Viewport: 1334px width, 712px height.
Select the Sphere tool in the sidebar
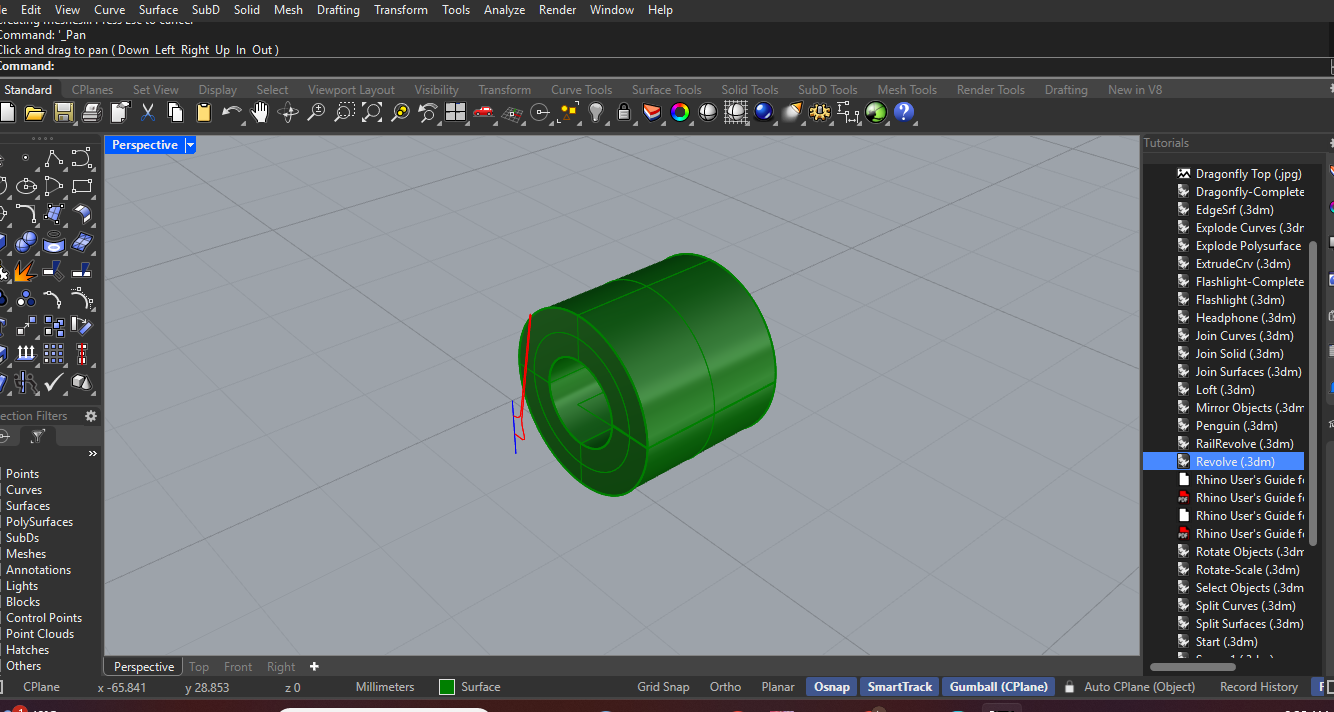click(x=24, y=242)
